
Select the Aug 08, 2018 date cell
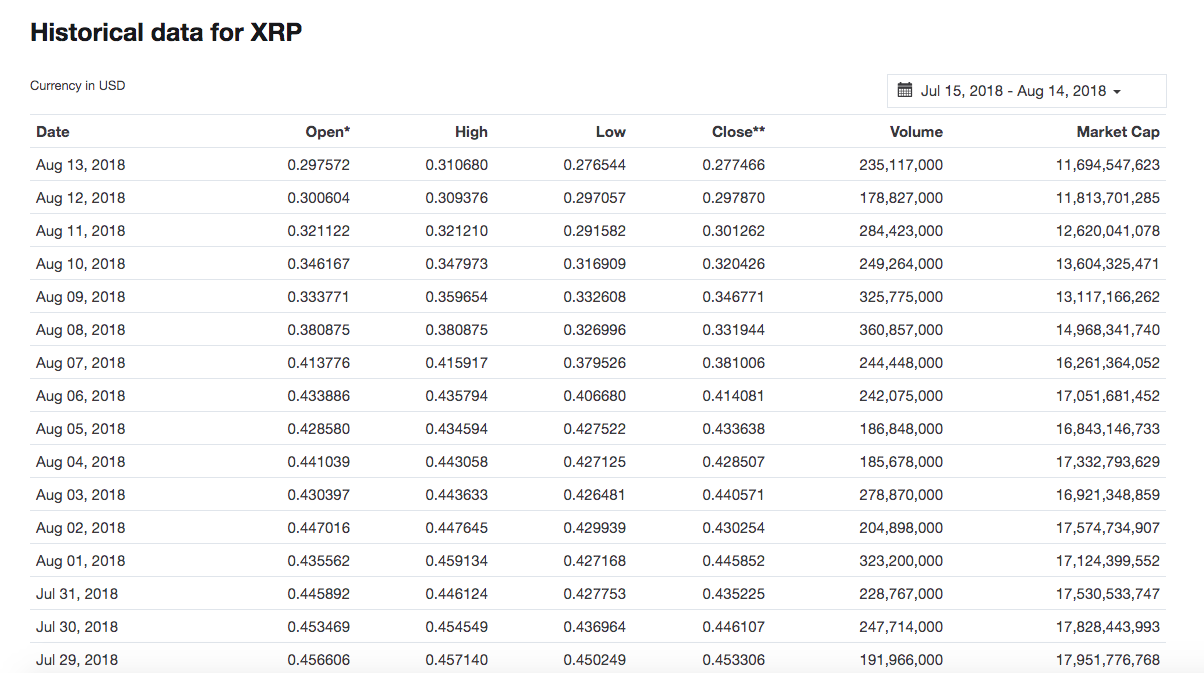[81, 330]
